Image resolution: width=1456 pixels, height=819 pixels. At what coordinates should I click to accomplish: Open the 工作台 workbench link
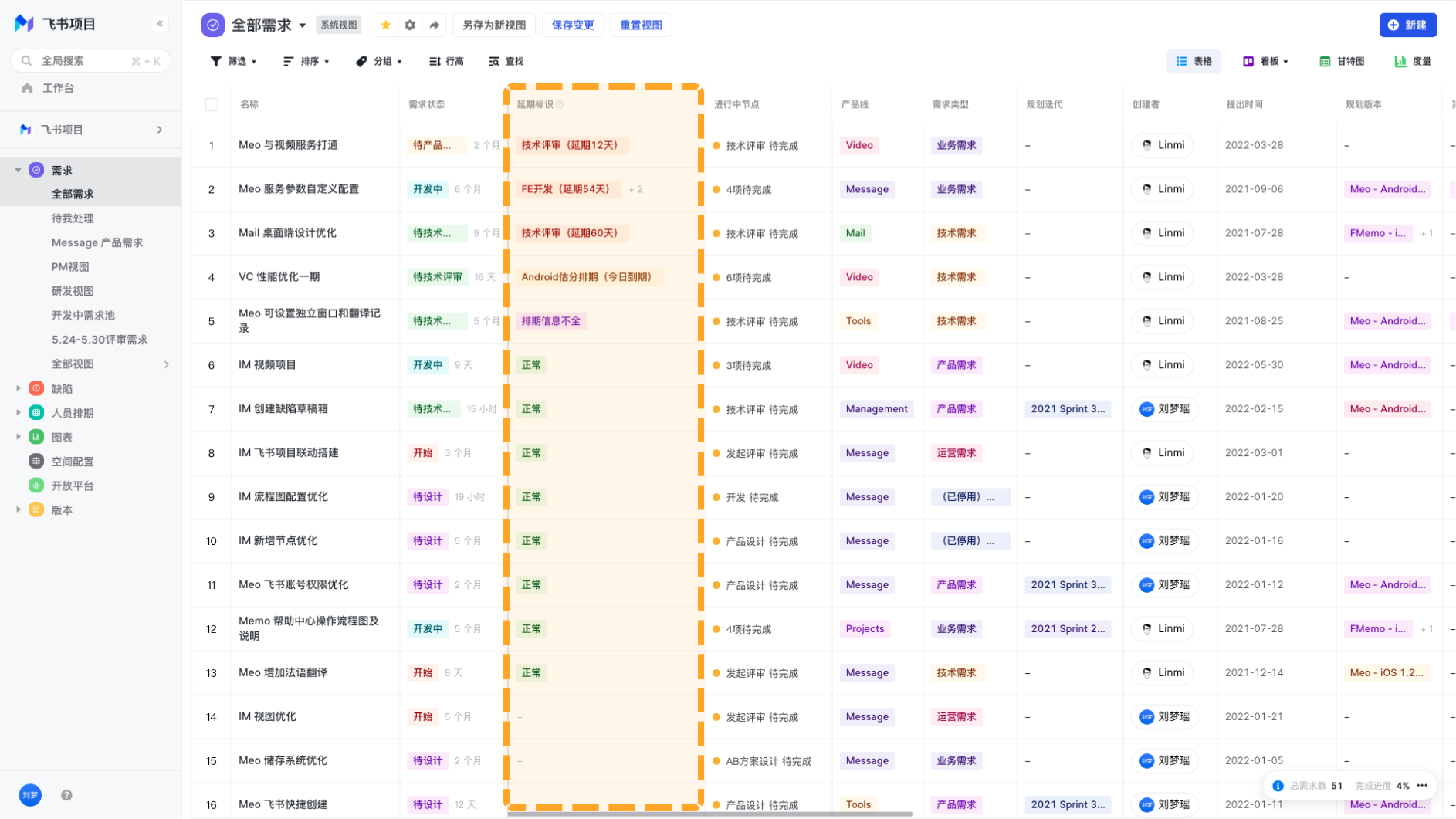click(x=59, y=88)
